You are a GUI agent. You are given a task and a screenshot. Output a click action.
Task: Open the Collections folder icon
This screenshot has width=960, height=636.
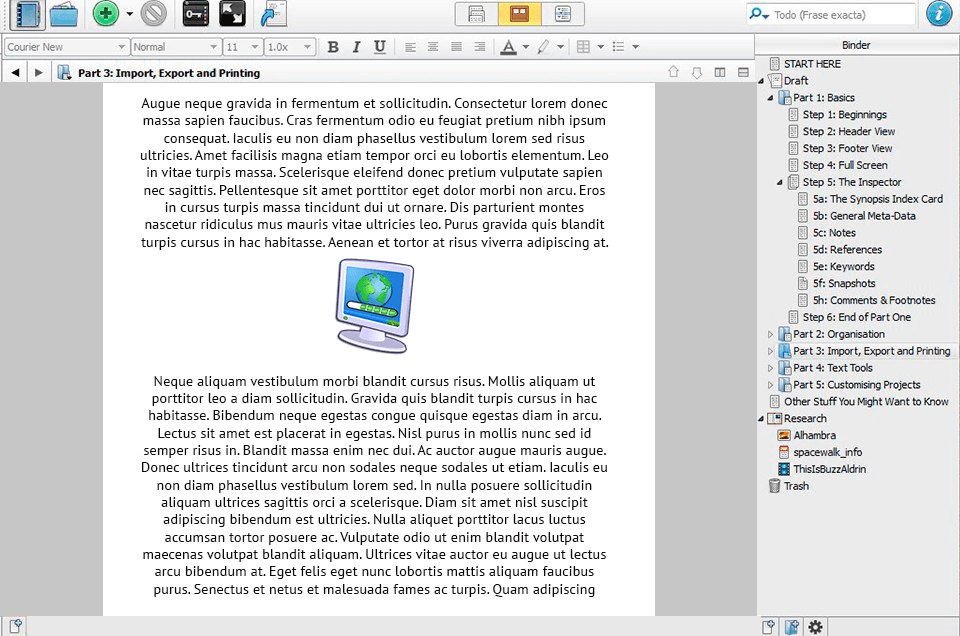[64, 14]
